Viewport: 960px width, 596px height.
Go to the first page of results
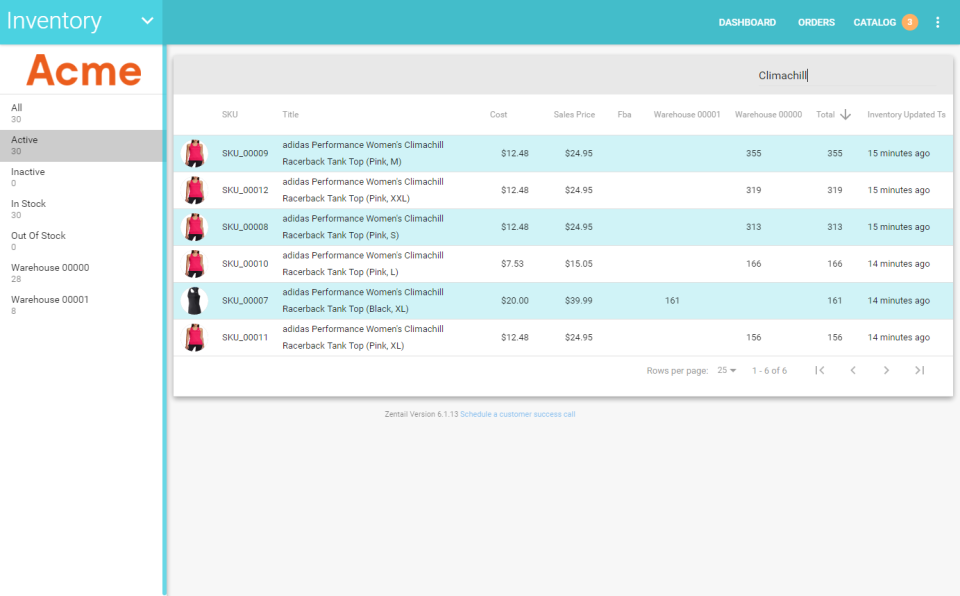(819, 370)
